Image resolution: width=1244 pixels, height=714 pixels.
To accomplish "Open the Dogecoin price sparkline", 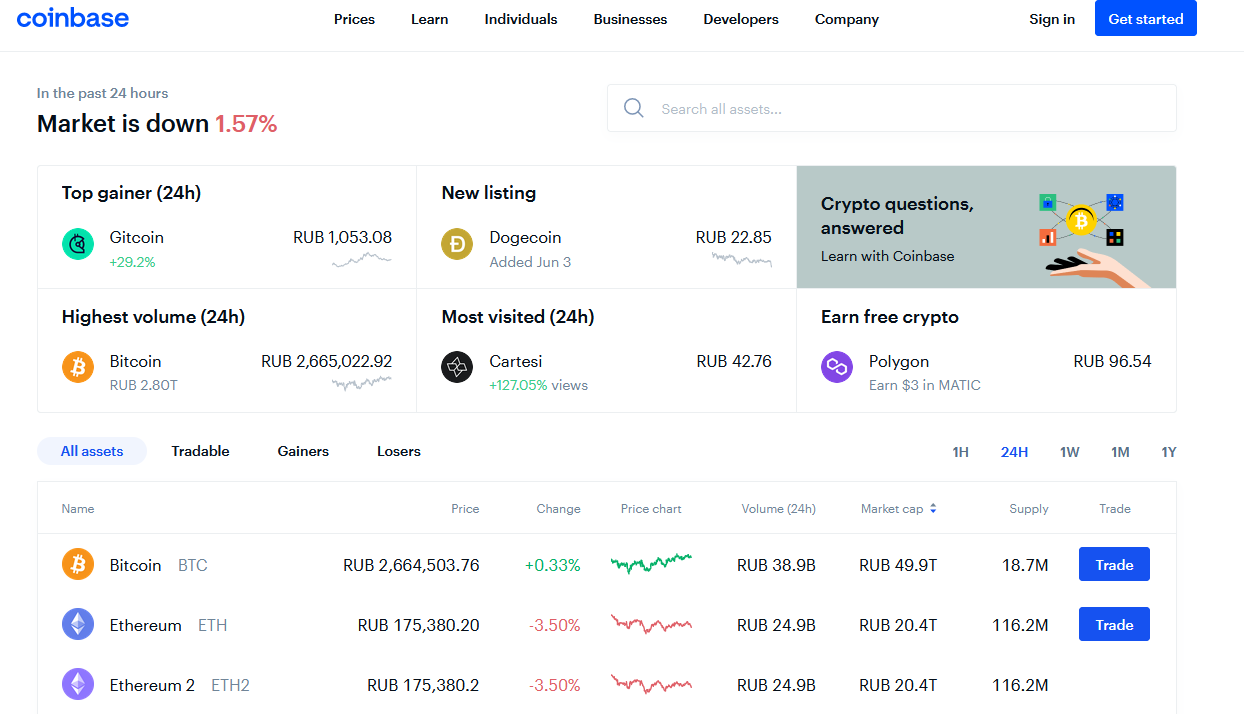I will point(742,259).
